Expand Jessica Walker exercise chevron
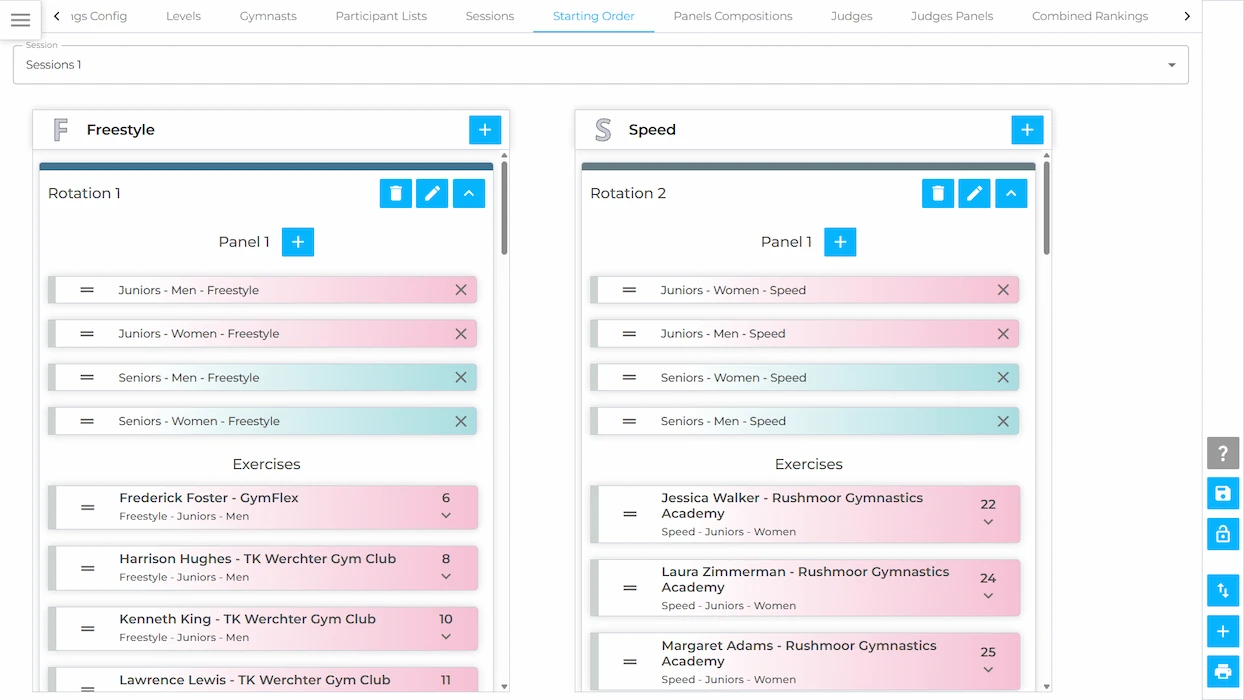Viewport: 1244px width, 700px height. tap(988, 522)
